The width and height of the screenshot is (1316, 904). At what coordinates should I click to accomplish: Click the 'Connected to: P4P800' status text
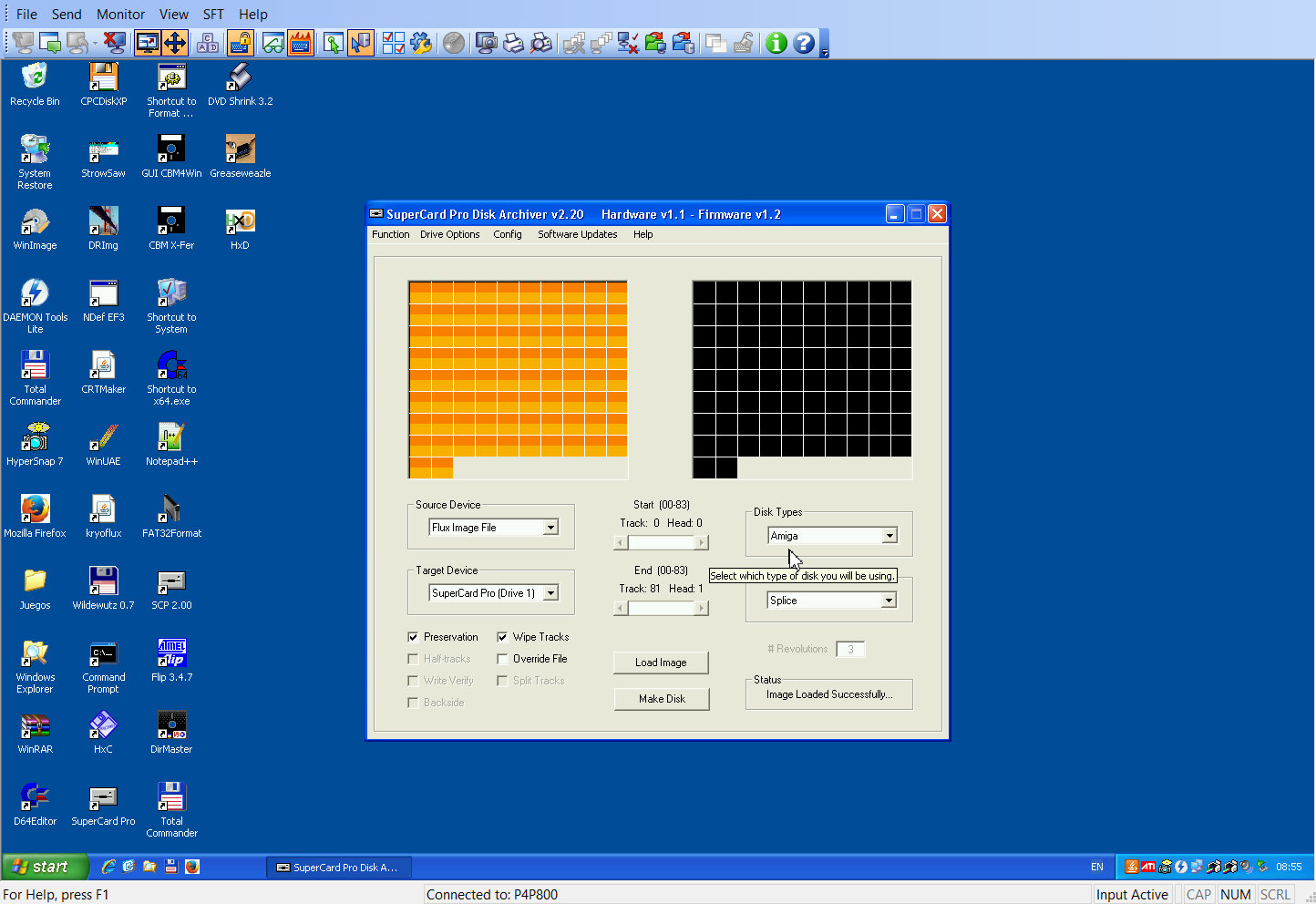(492, 895)
